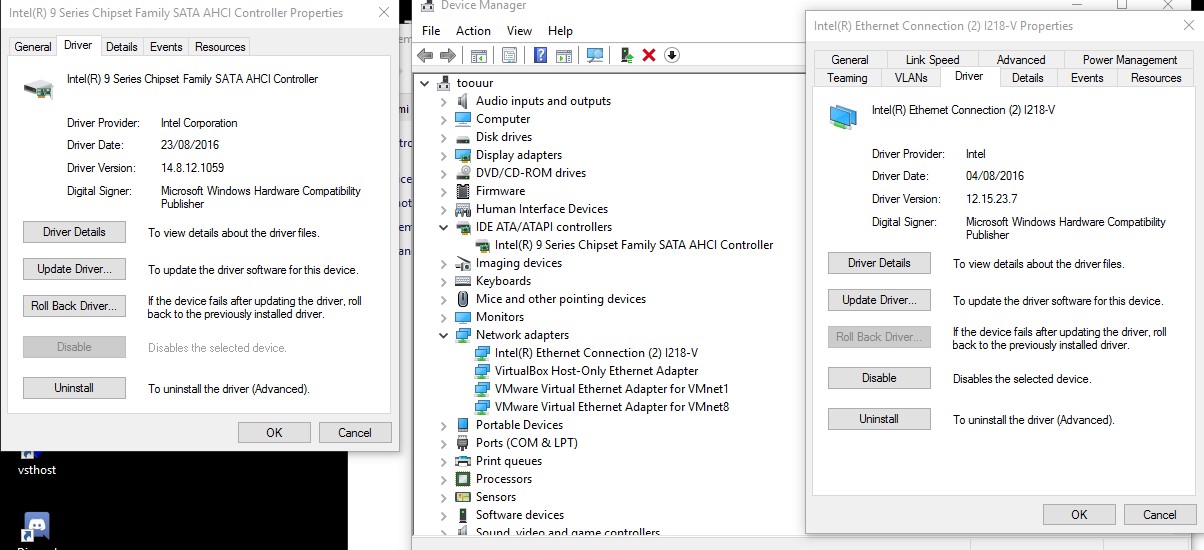Open the File menu in Device Manager
This screenshot has width=1204, height=550.
431,31
